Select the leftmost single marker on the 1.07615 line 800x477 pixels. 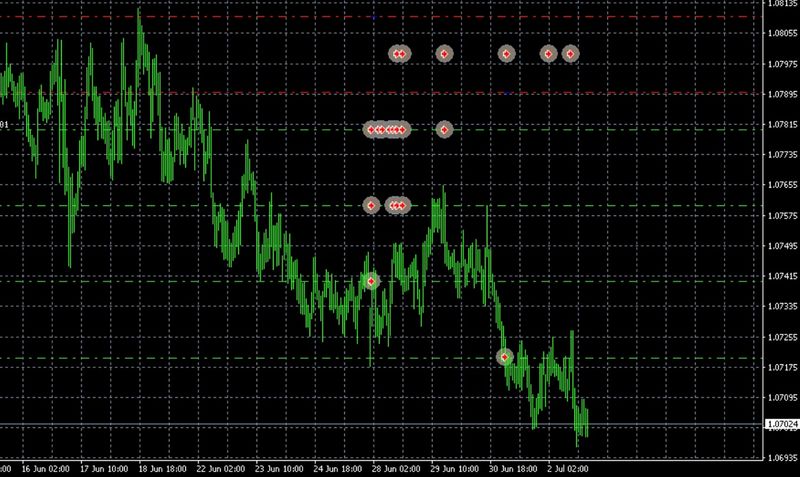click(371, 205)
